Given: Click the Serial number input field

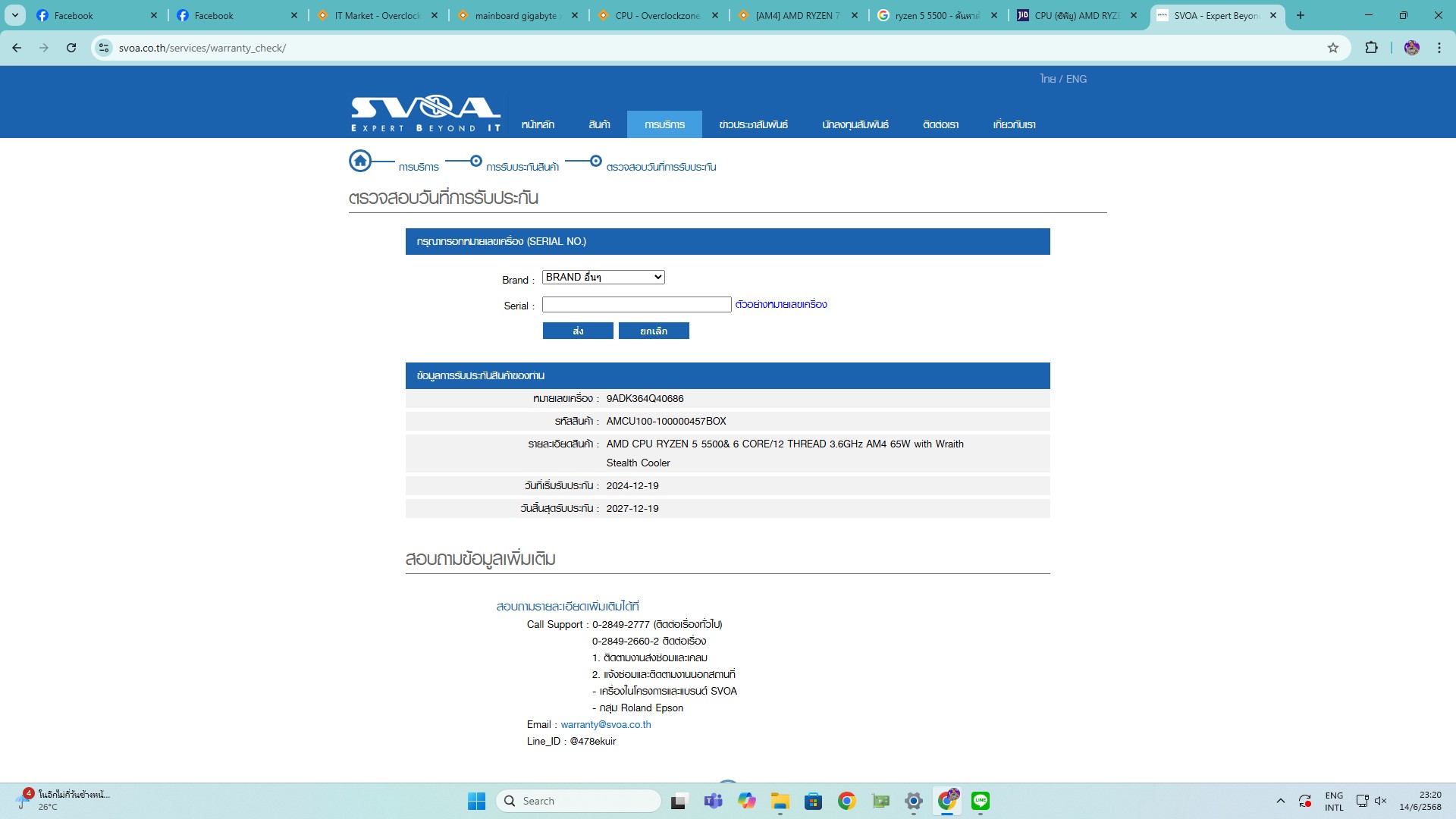Looking at the screenshot, I should pyautogui.click(x=637, y=304).
